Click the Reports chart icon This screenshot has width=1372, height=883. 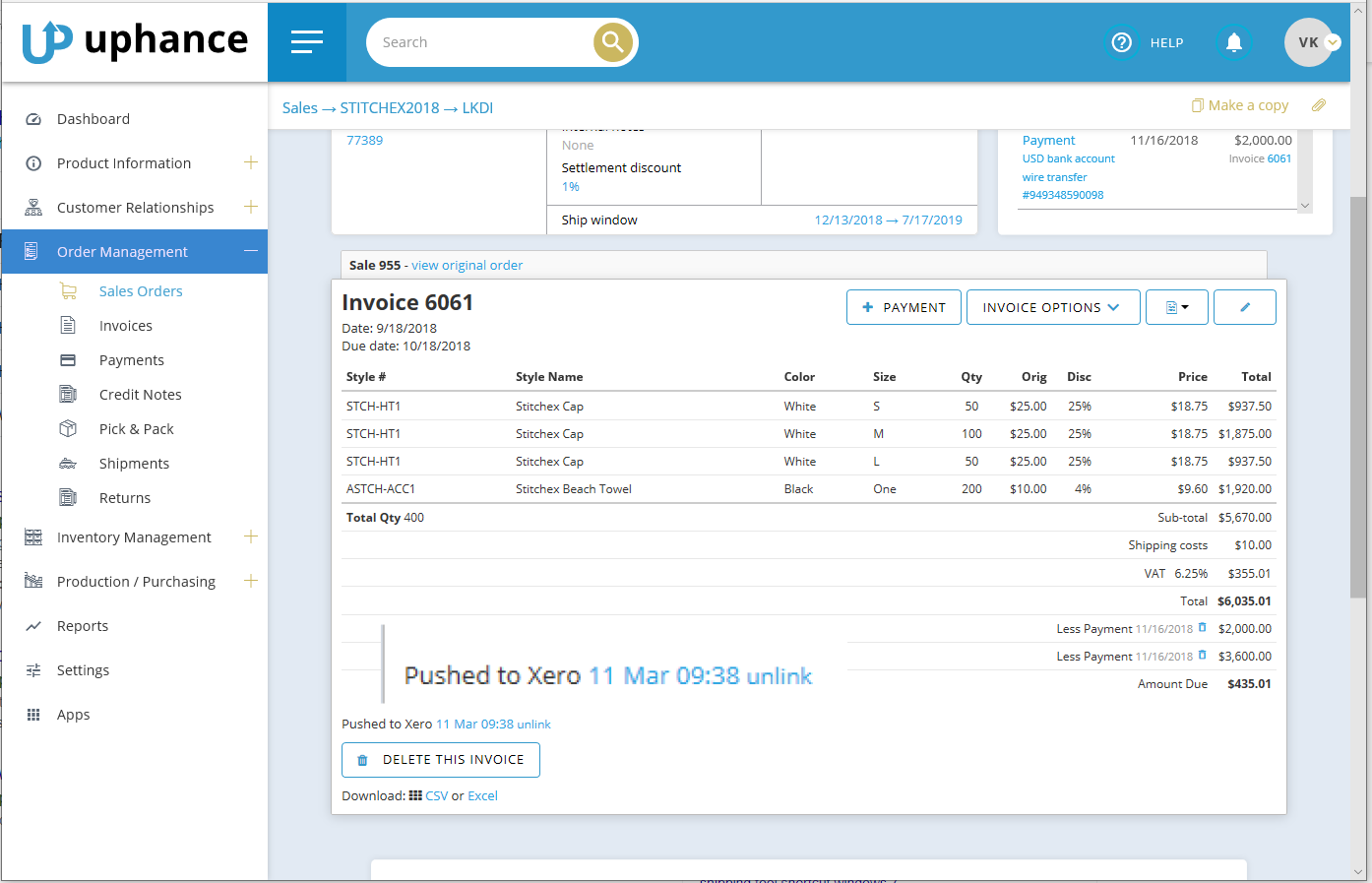click(x=33, y=626)
